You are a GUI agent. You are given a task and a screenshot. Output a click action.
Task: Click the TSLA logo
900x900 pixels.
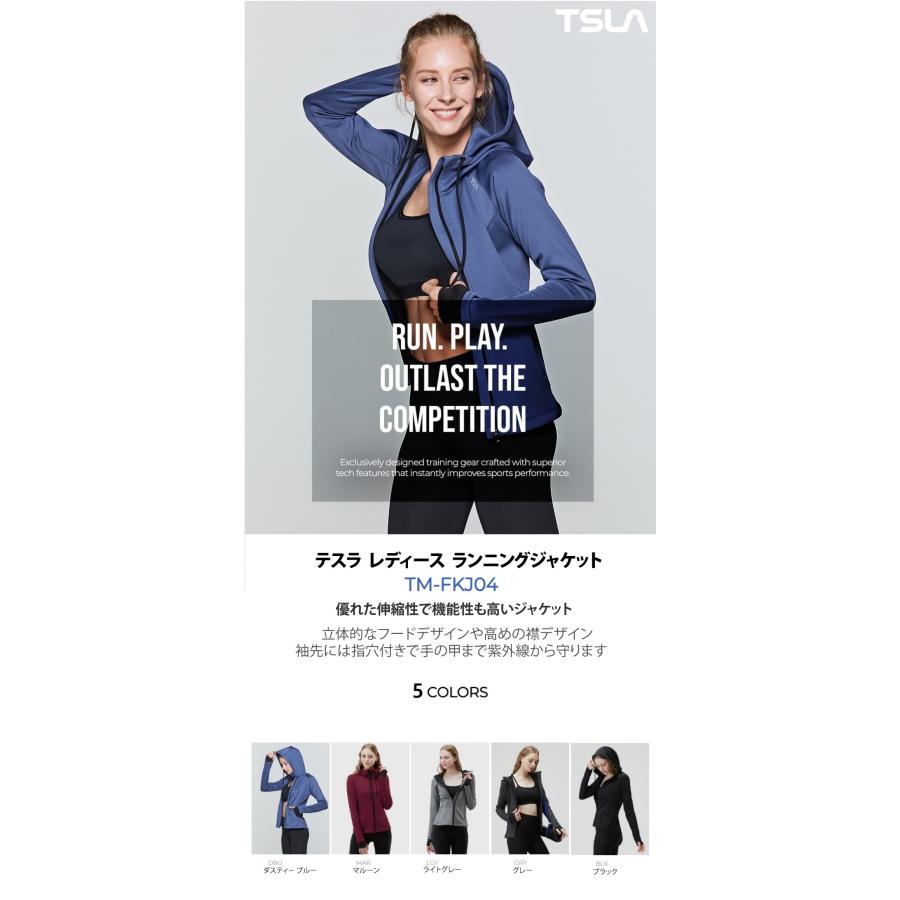pyautogui.click(x=601, y=21)
